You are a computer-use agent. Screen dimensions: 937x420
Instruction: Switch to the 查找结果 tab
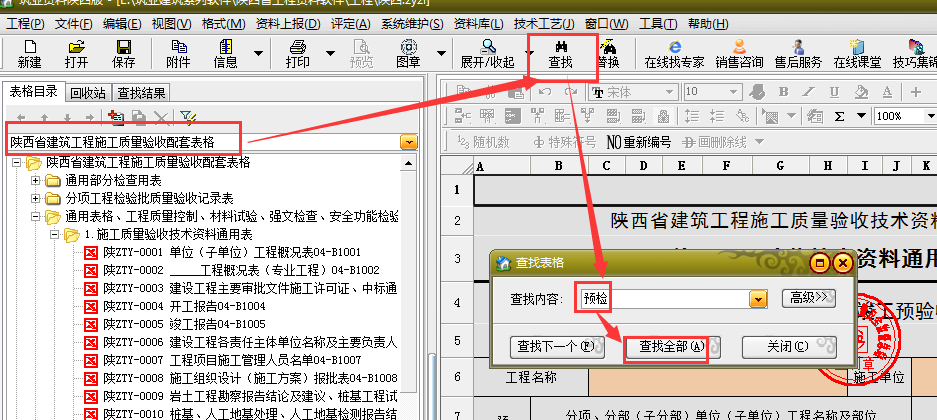tap(141, 93)
